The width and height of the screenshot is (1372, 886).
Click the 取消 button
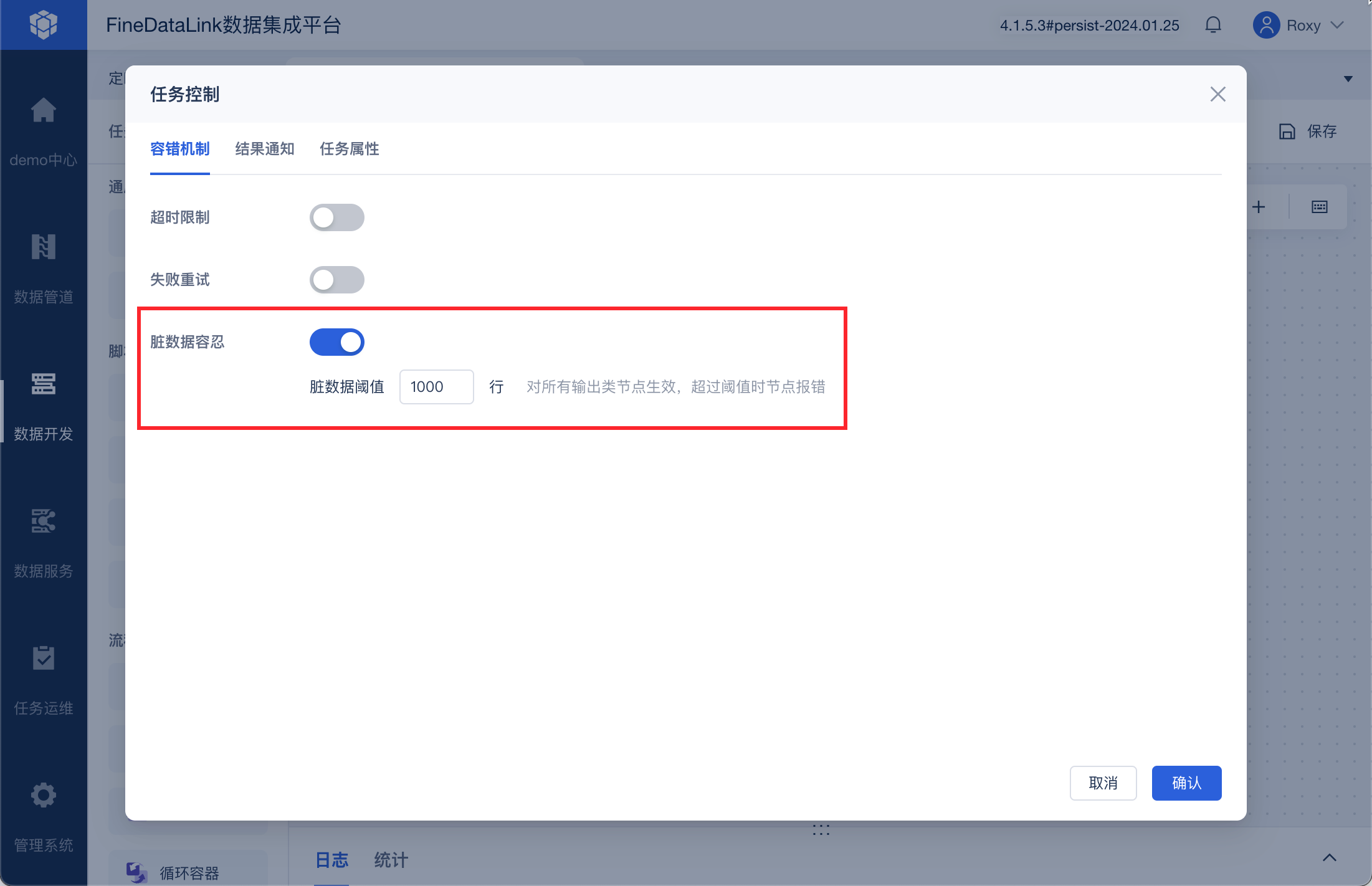1102,783
